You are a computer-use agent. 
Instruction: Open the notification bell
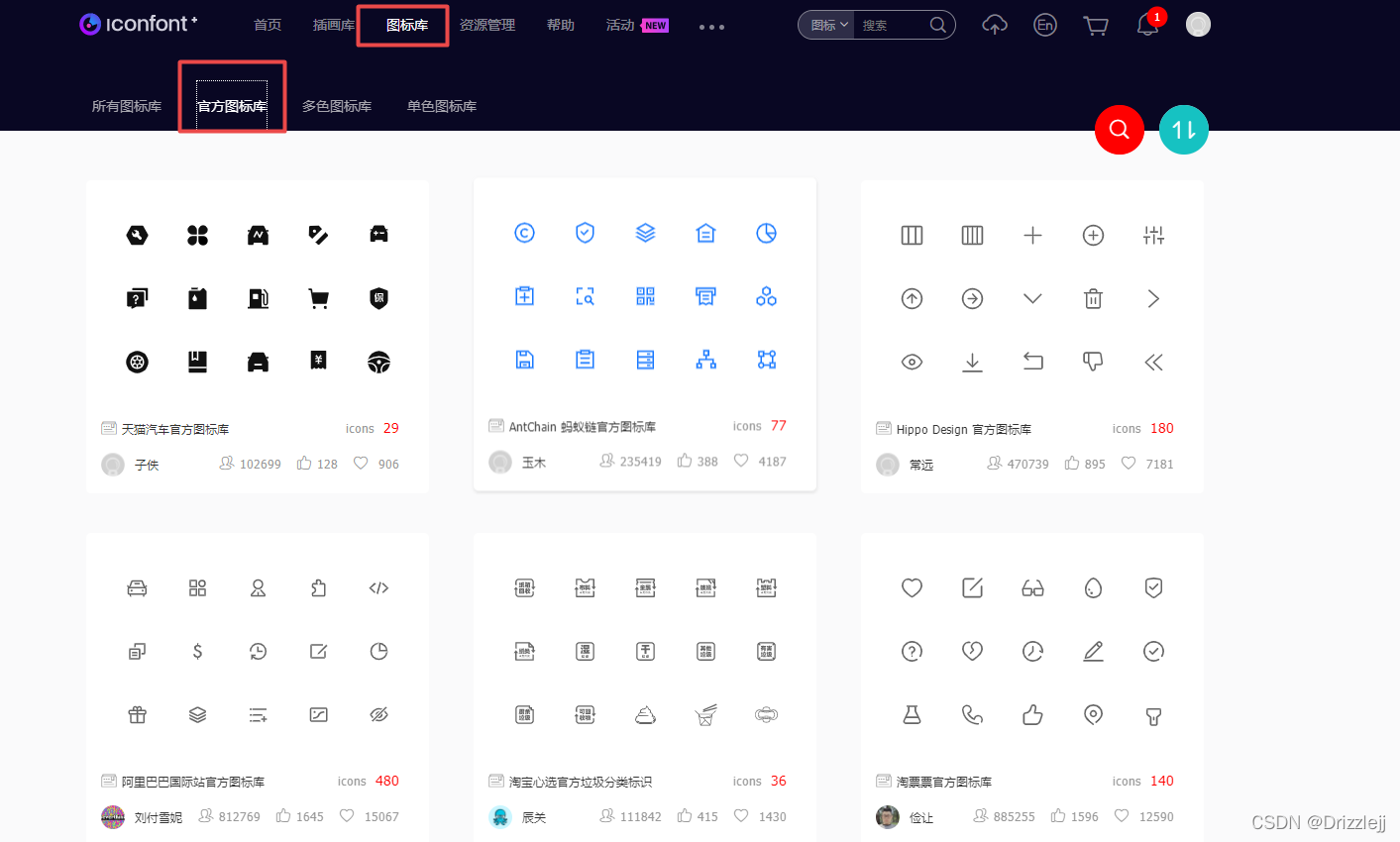(x=1147, y=25)
